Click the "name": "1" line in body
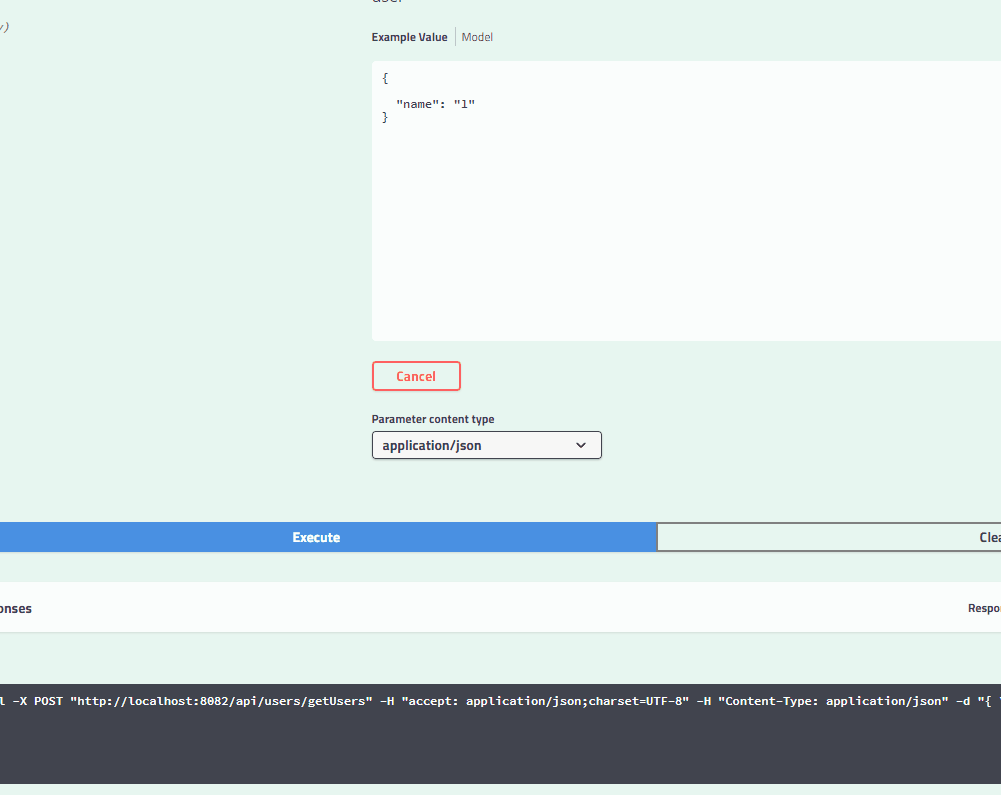Image resolution: width=1001 pixels, height=795 pixels. tap(435, 104)
